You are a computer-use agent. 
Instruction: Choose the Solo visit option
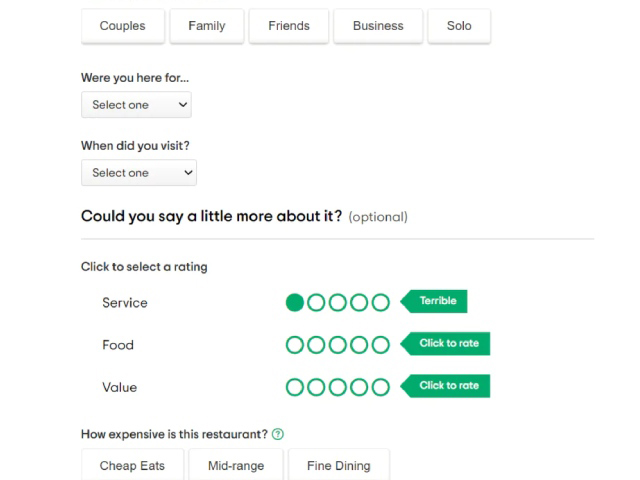tap(459, 26)
